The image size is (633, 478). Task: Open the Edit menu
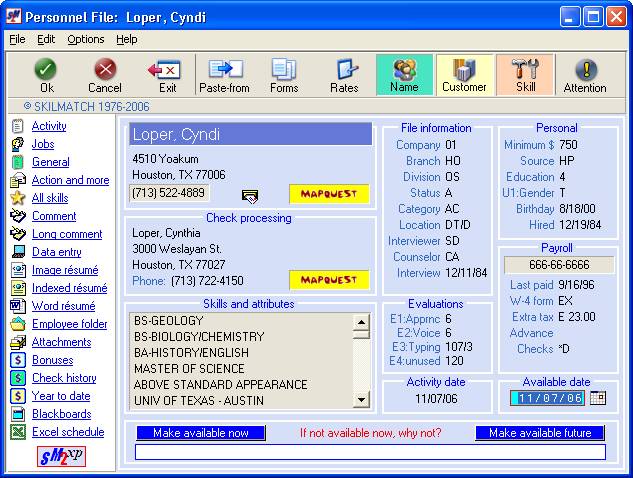click(46, 39)
